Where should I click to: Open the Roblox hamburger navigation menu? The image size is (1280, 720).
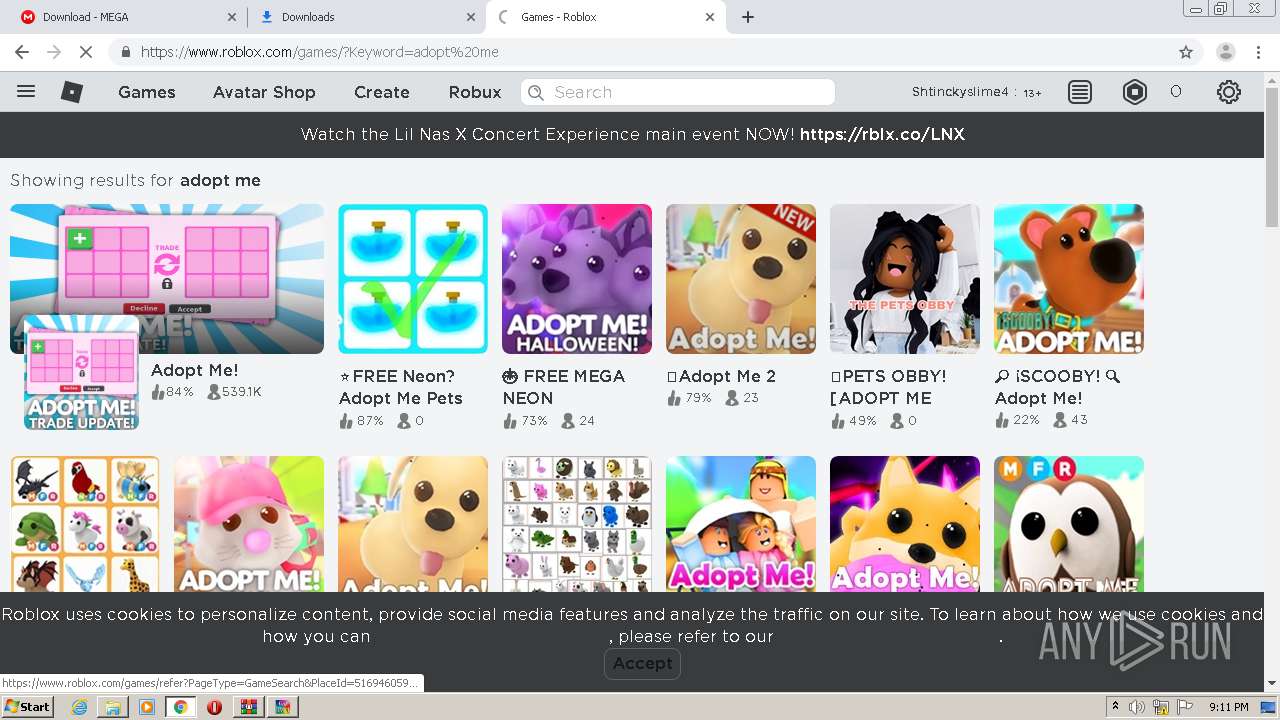click(x=26, y=92)
